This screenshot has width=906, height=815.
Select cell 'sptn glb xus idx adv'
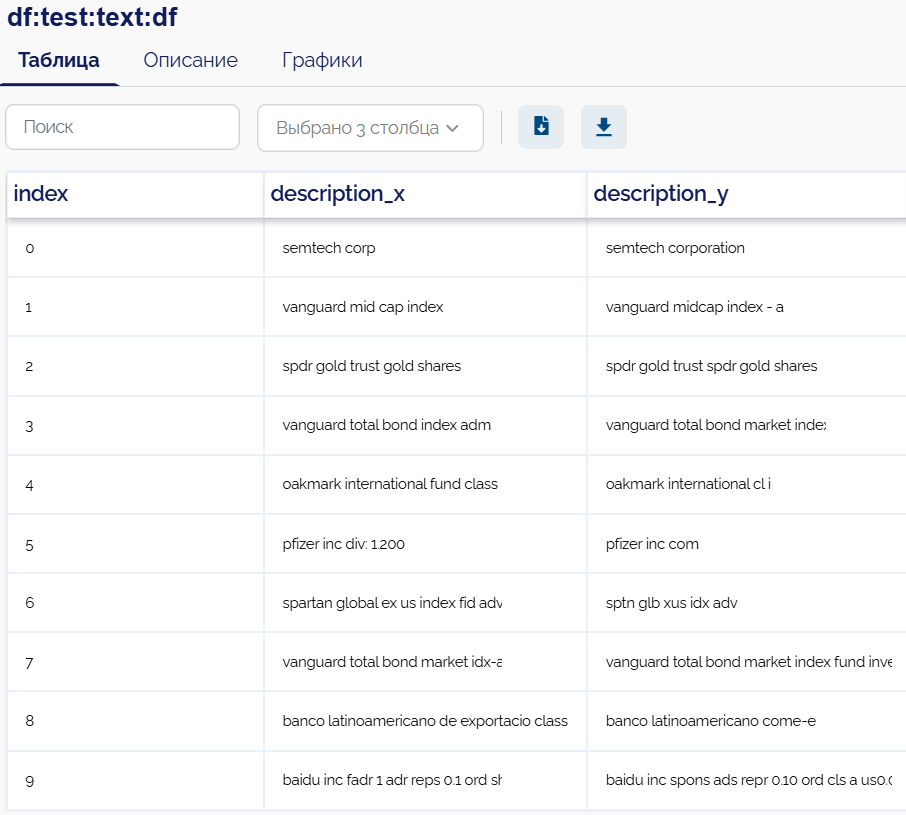pos(747,603)
